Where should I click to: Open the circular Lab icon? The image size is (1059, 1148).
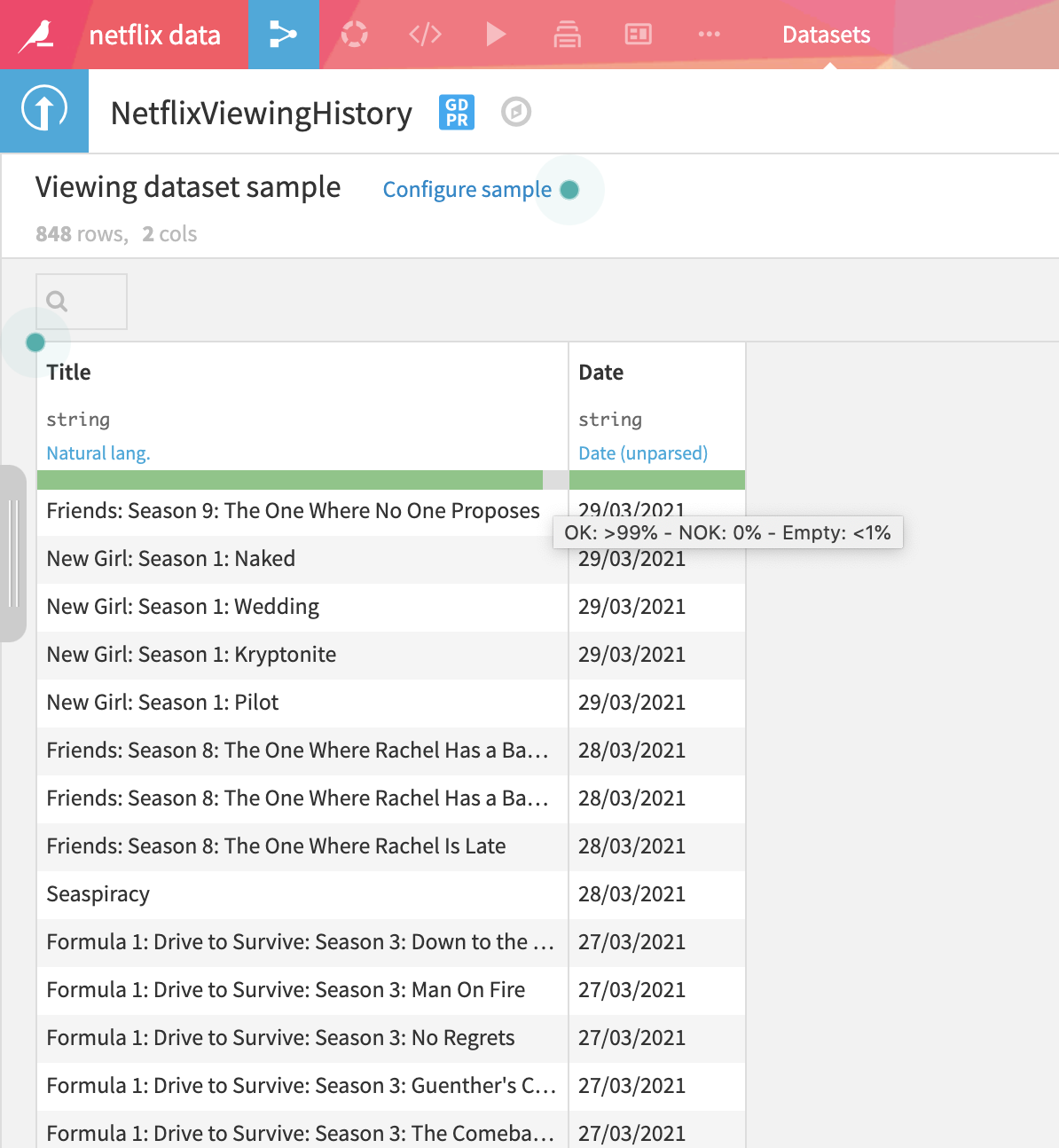[355, 35]
